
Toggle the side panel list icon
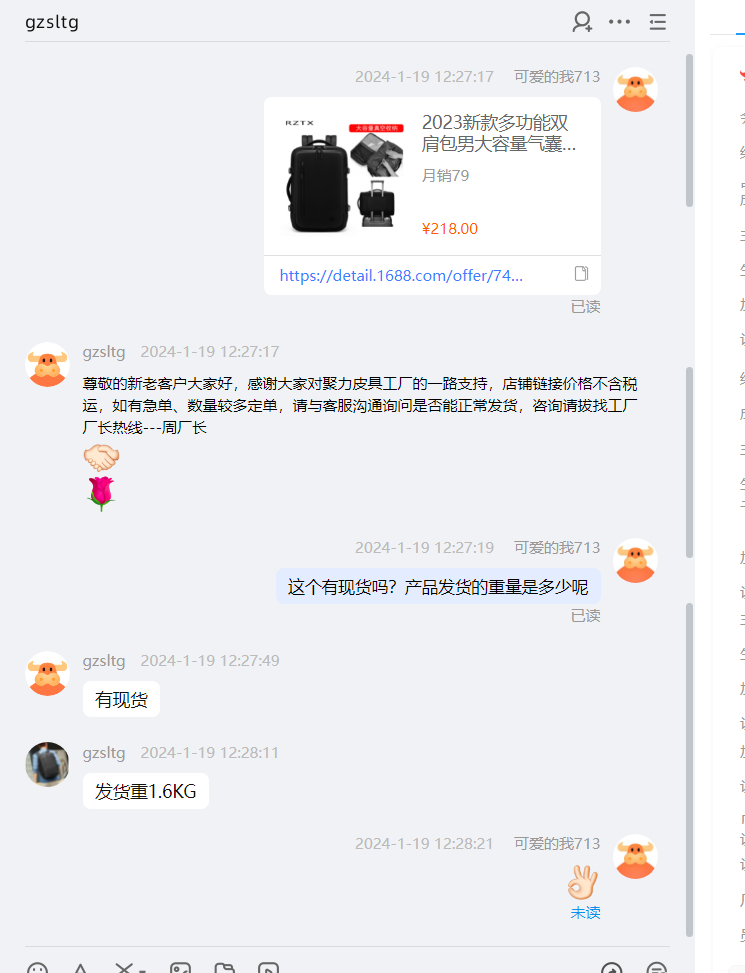[658, 22]
